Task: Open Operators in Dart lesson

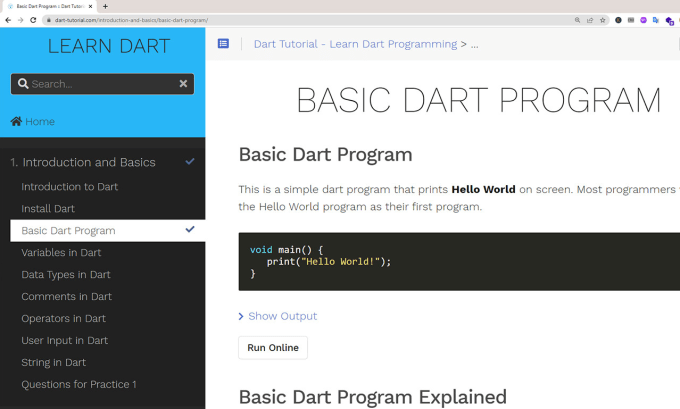Action: point(63,318)
